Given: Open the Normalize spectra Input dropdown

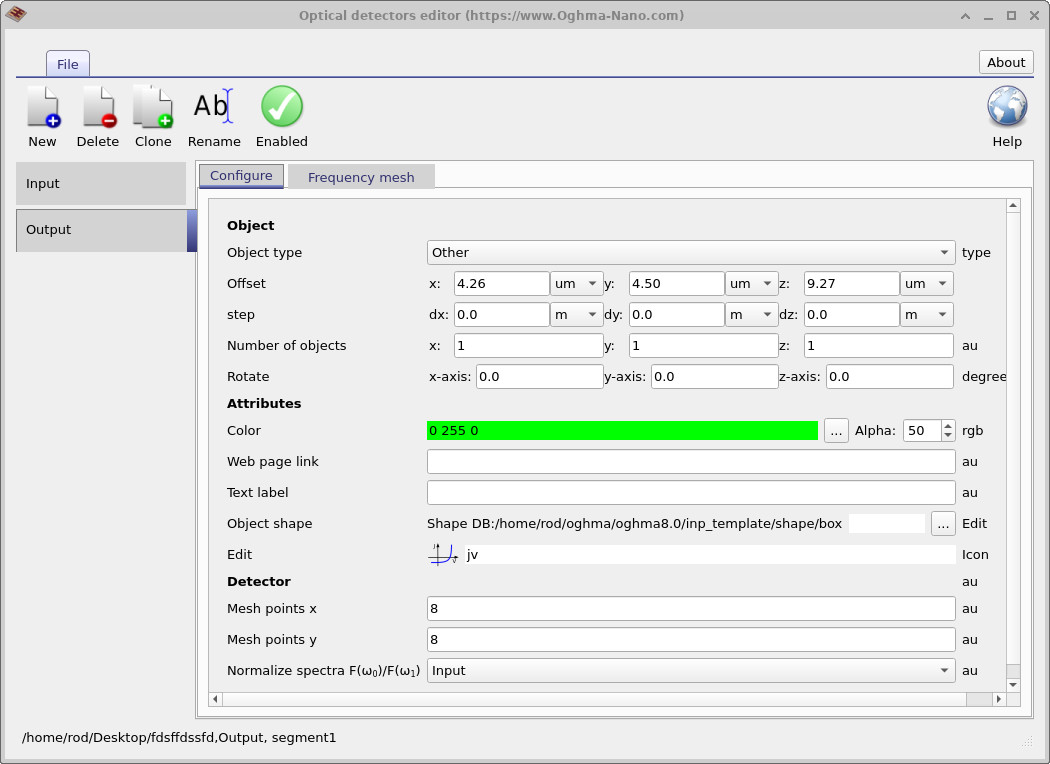Looking at the screenshot, I should click(690, 670).
